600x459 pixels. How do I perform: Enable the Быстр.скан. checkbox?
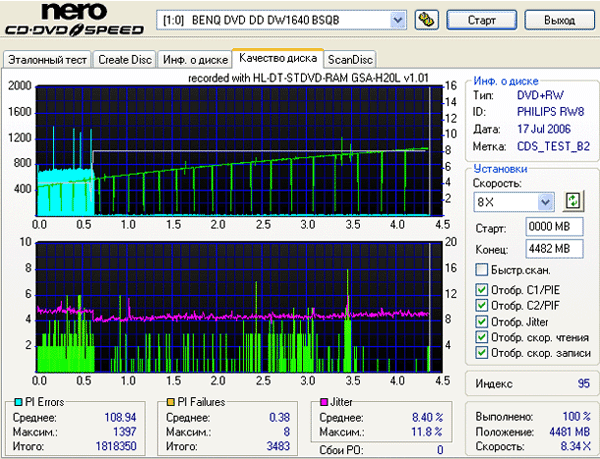482,270
